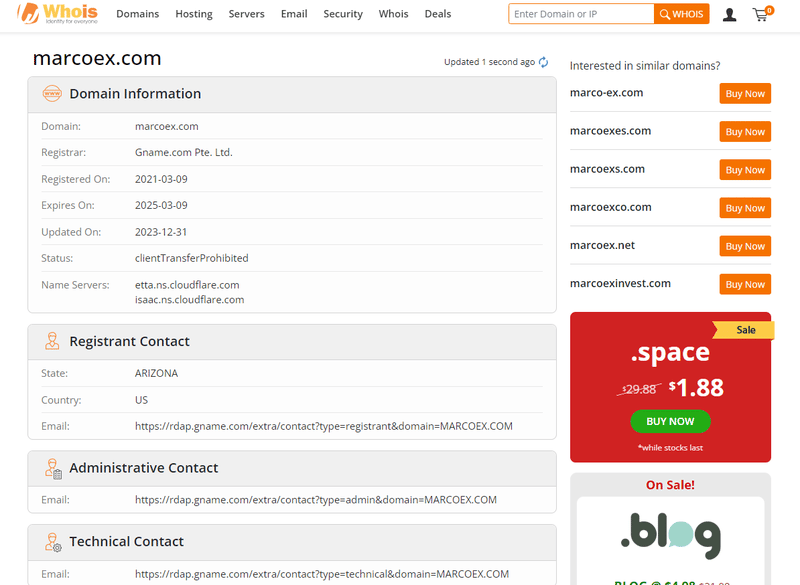Open the Email menu
The width and height of the screenshot is (800, 585).
coord(294,14)
